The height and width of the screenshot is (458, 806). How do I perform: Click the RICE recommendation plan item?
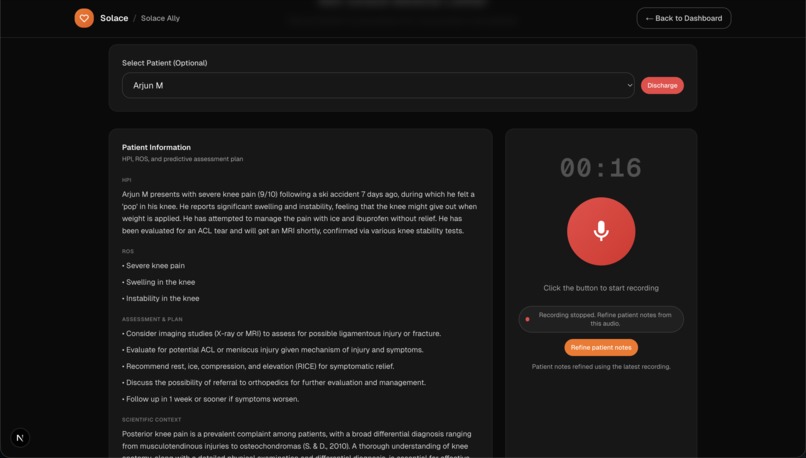[258, 367]
